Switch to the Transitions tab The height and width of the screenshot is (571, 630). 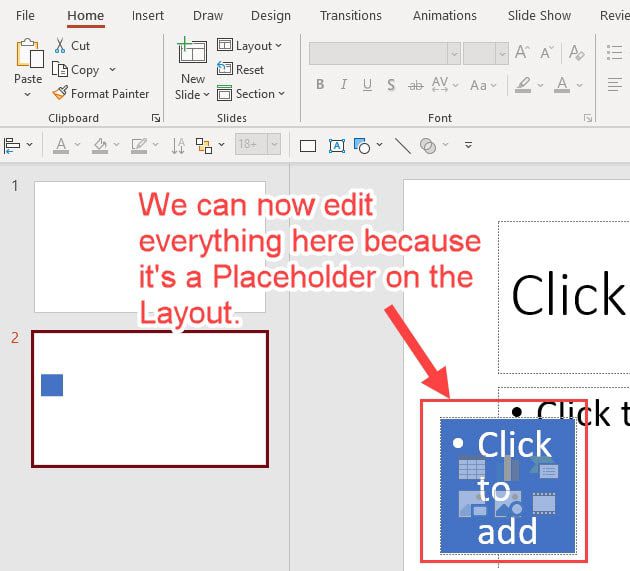point(350,15)
